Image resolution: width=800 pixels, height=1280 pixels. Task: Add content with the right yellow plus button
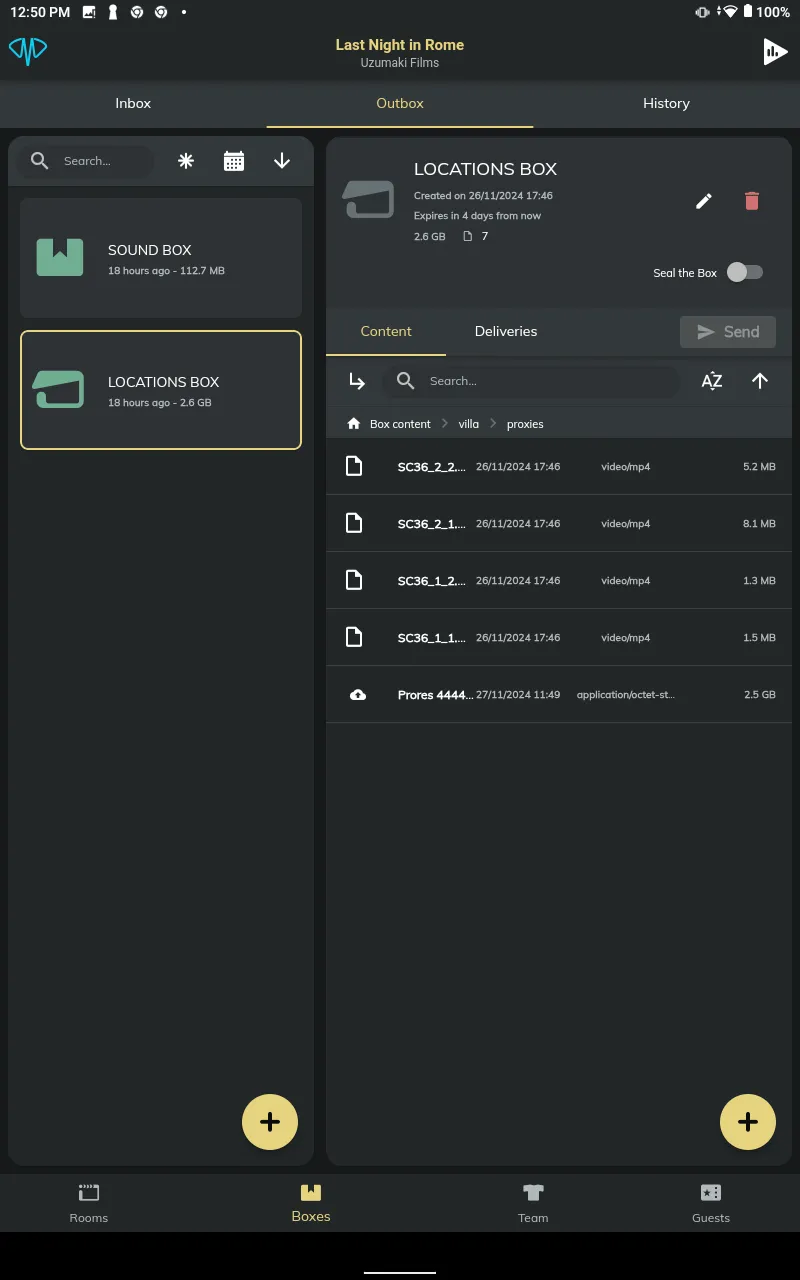click(x=748, y=1122)
